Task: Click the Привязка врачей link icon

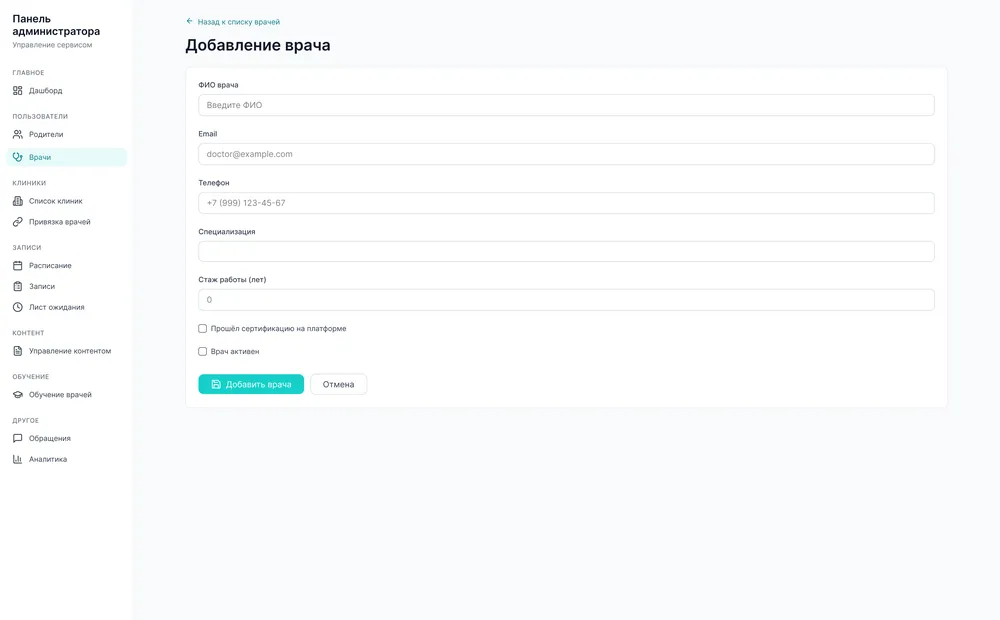Action: (17, 222)
